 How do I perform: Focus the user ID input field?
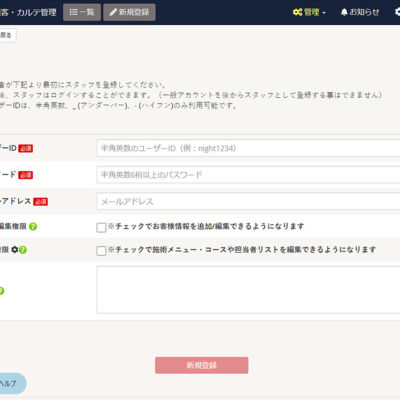pos(248,148)
